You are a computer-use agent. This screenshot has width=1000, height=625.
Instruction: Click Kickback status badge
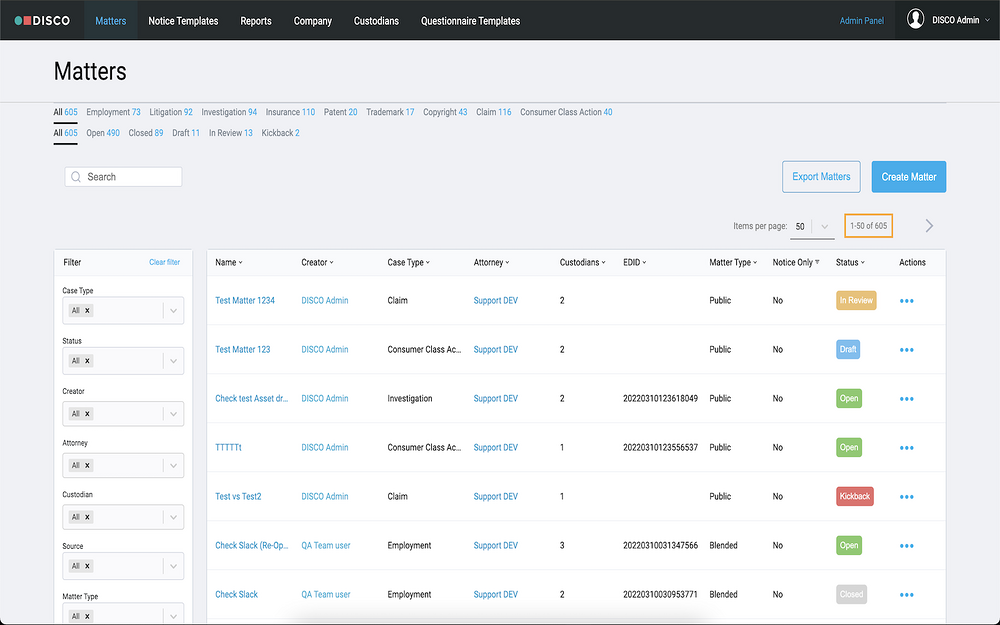point(855,496)
